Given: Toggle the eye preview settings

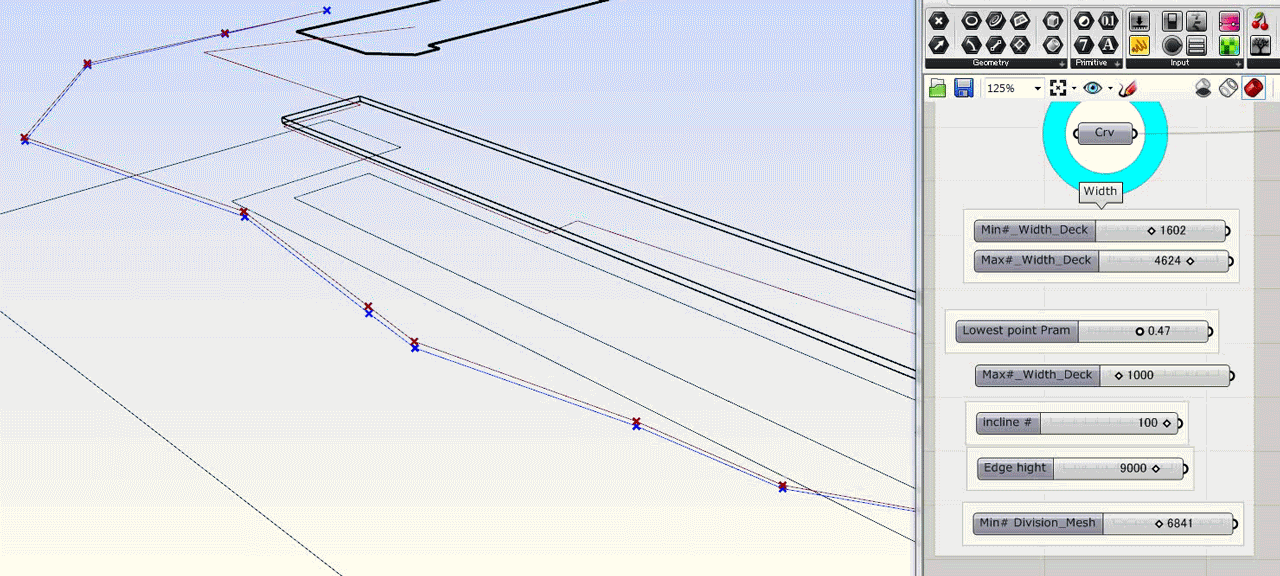Looking at the screenshot, I should (x=1092, y=89).
